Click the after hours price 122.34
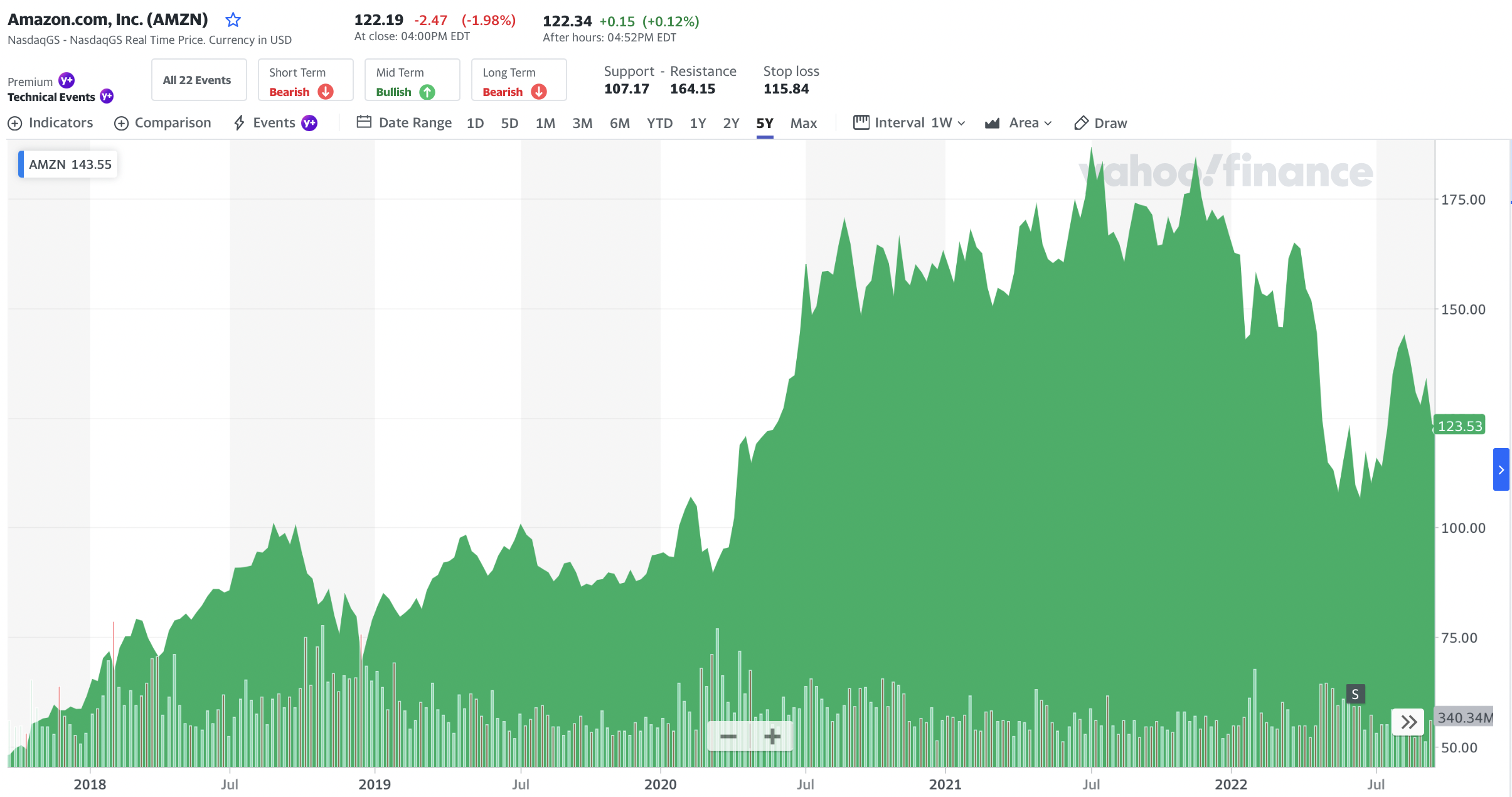 click(x=567, y=21)
